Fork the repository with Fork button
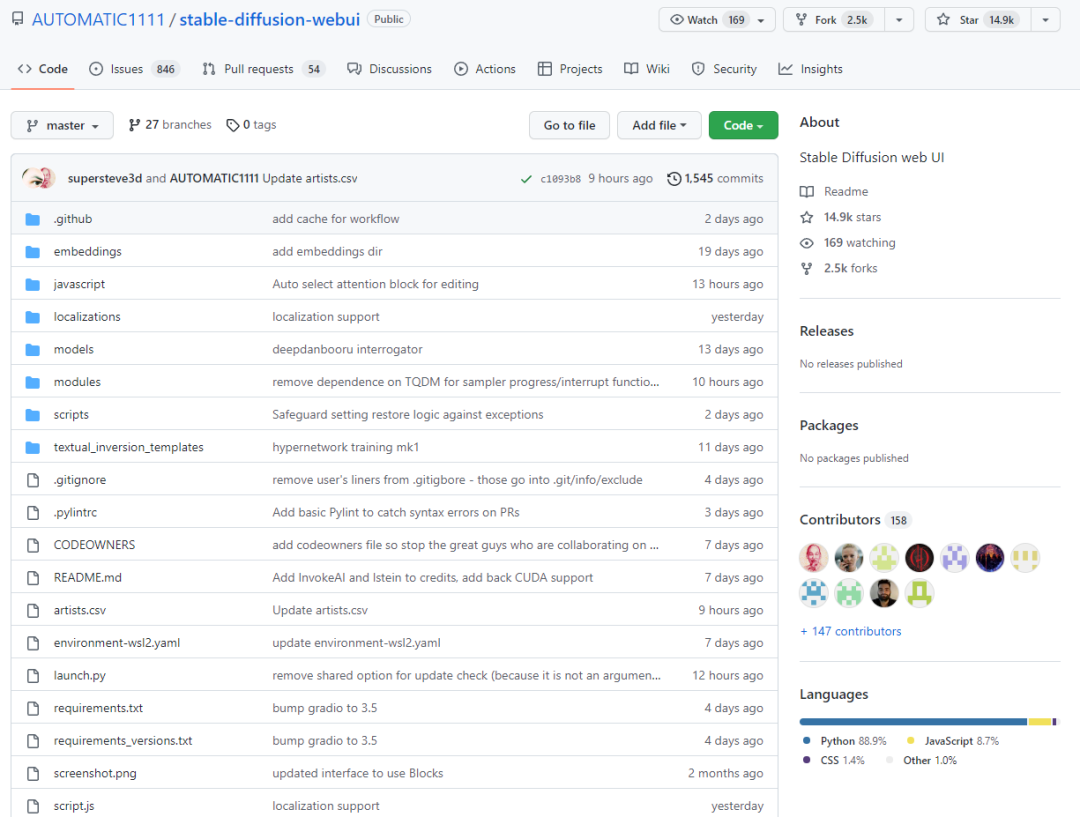1080x817 pixels. 834,20
